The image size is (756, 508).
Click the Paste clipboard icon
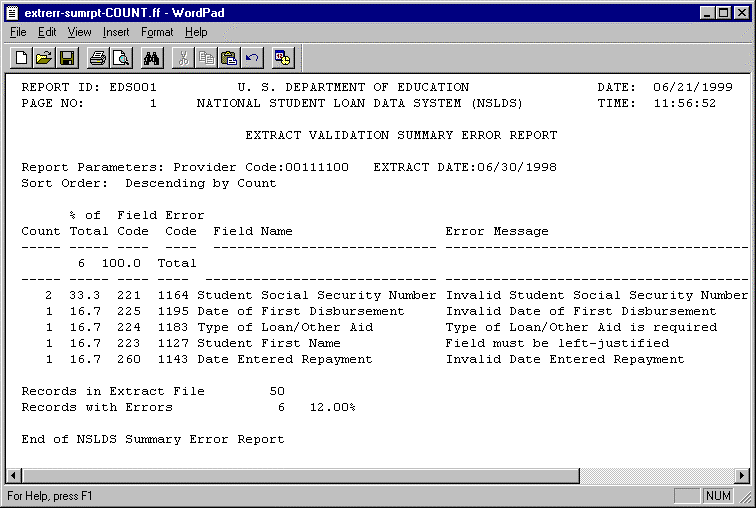pos(229,58)
